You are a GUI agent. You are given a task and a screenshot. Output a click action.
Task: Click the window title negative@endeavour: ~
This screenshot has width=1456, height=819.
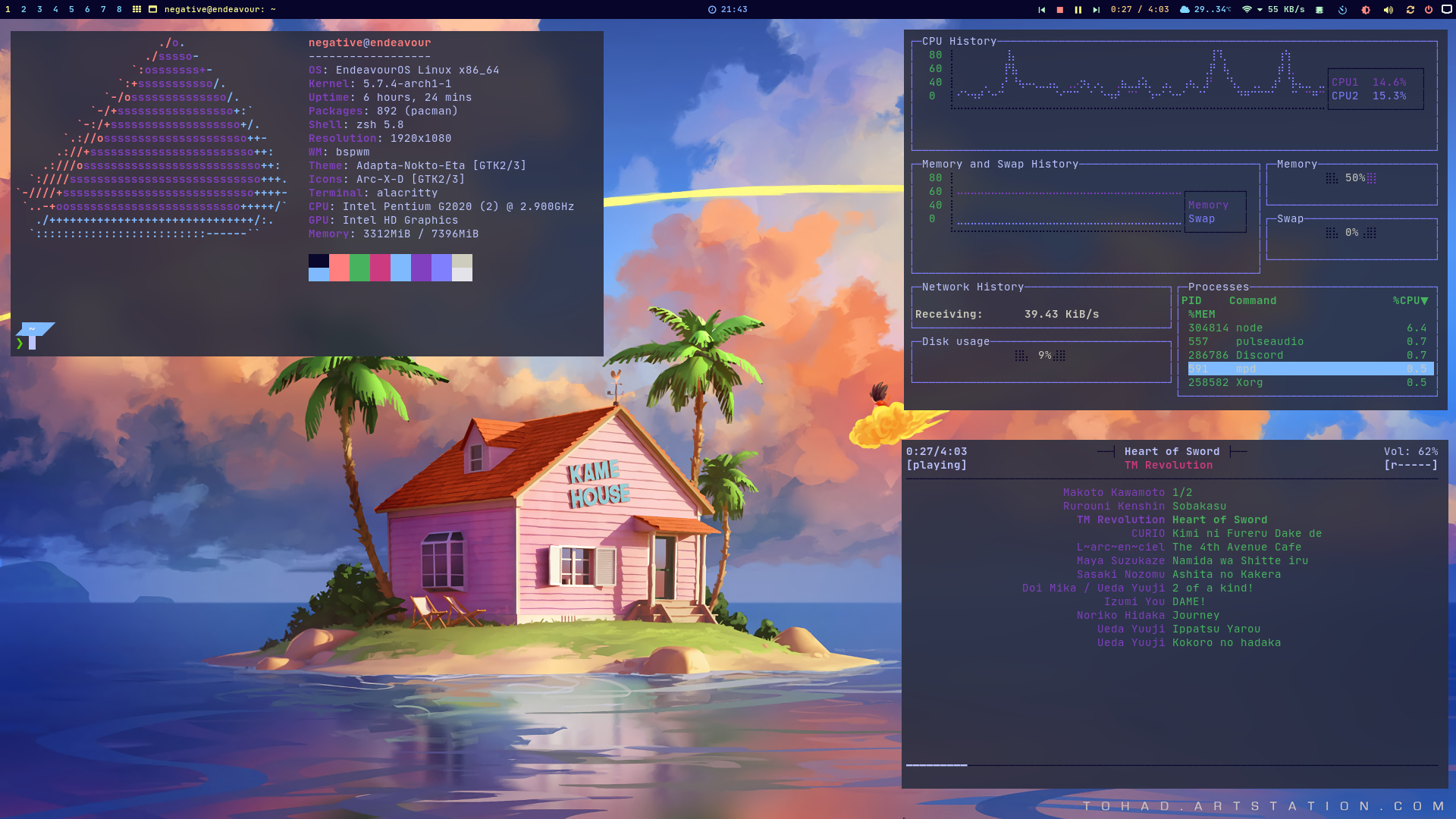point(220,9)
